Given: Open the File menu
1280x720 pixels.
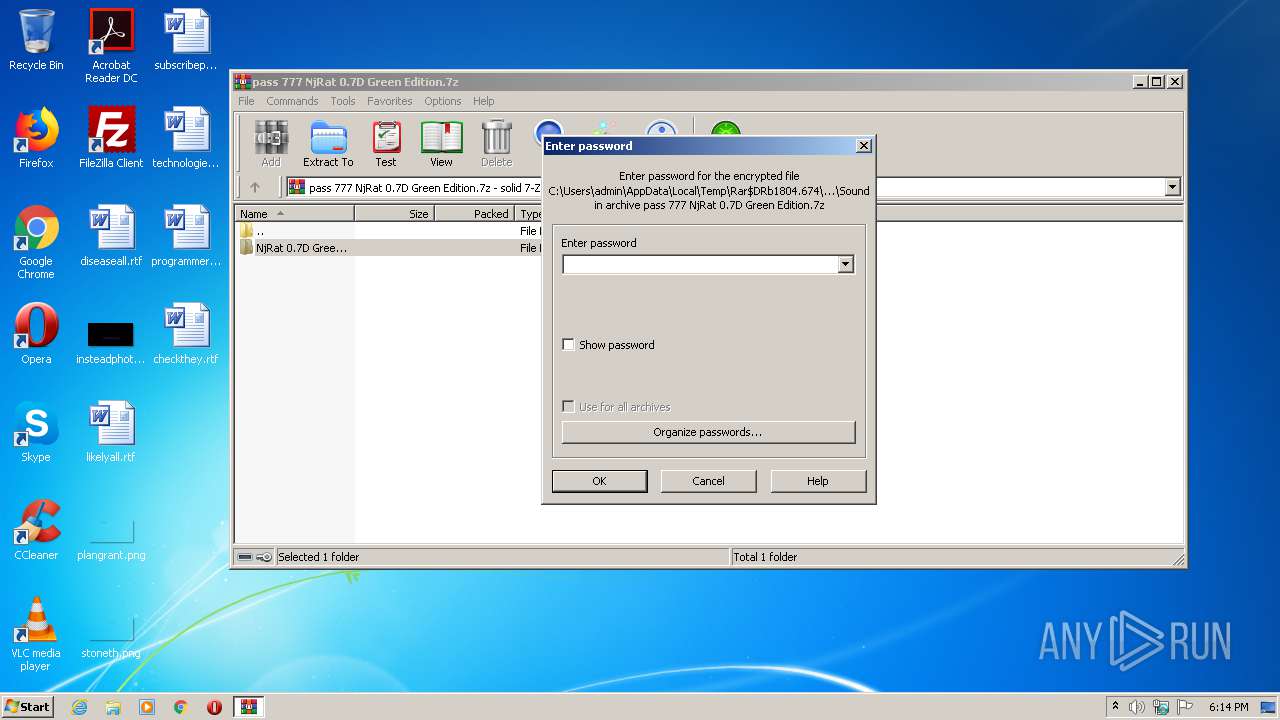Looking at the screenshot, I should 246,101.
